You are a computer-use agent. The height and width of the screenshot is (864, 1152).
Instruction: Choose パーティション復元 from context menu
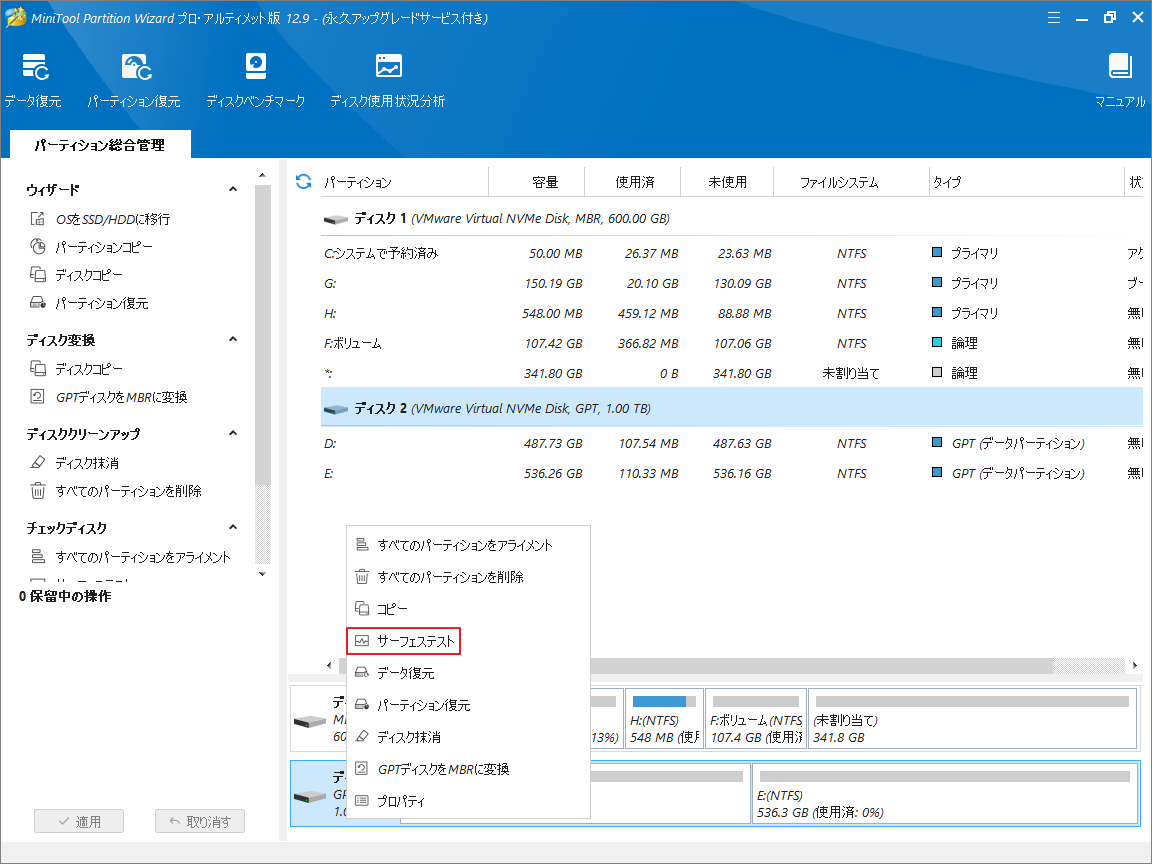tap(468, 705)
